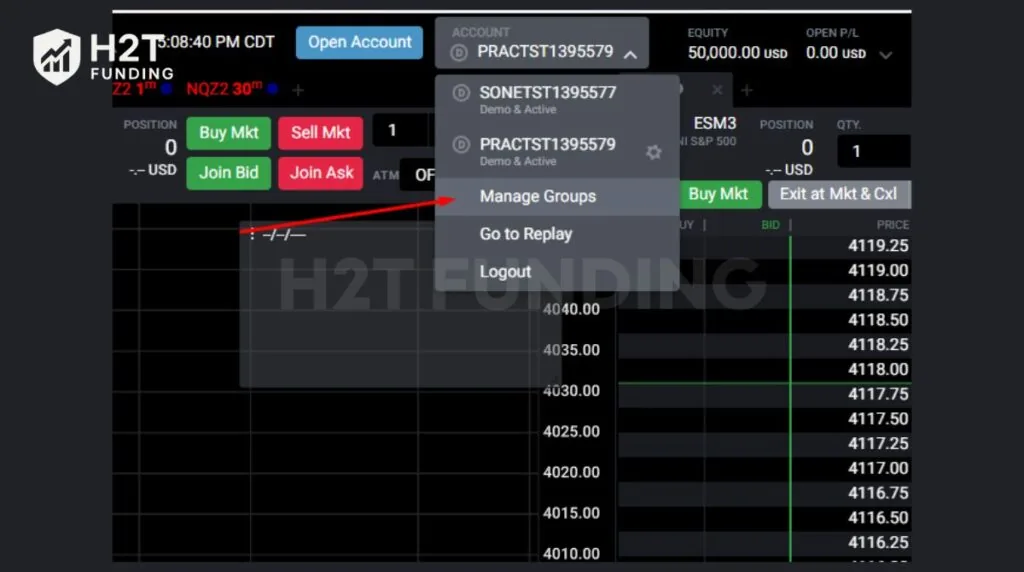This screenshot has width=1024, height=572.
Task: Click the 4116.75 price row
Action: (x=764, y=494)
